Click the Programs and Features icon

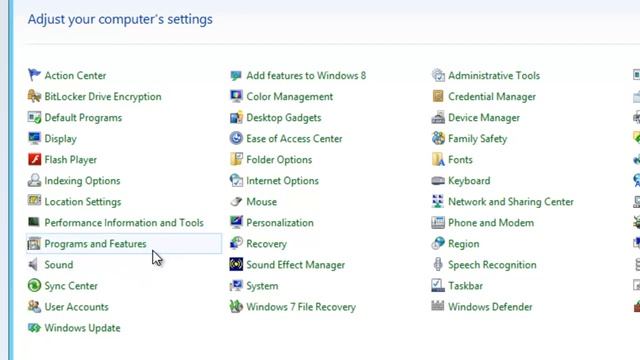pyautogui.click(x=34, y=244)
